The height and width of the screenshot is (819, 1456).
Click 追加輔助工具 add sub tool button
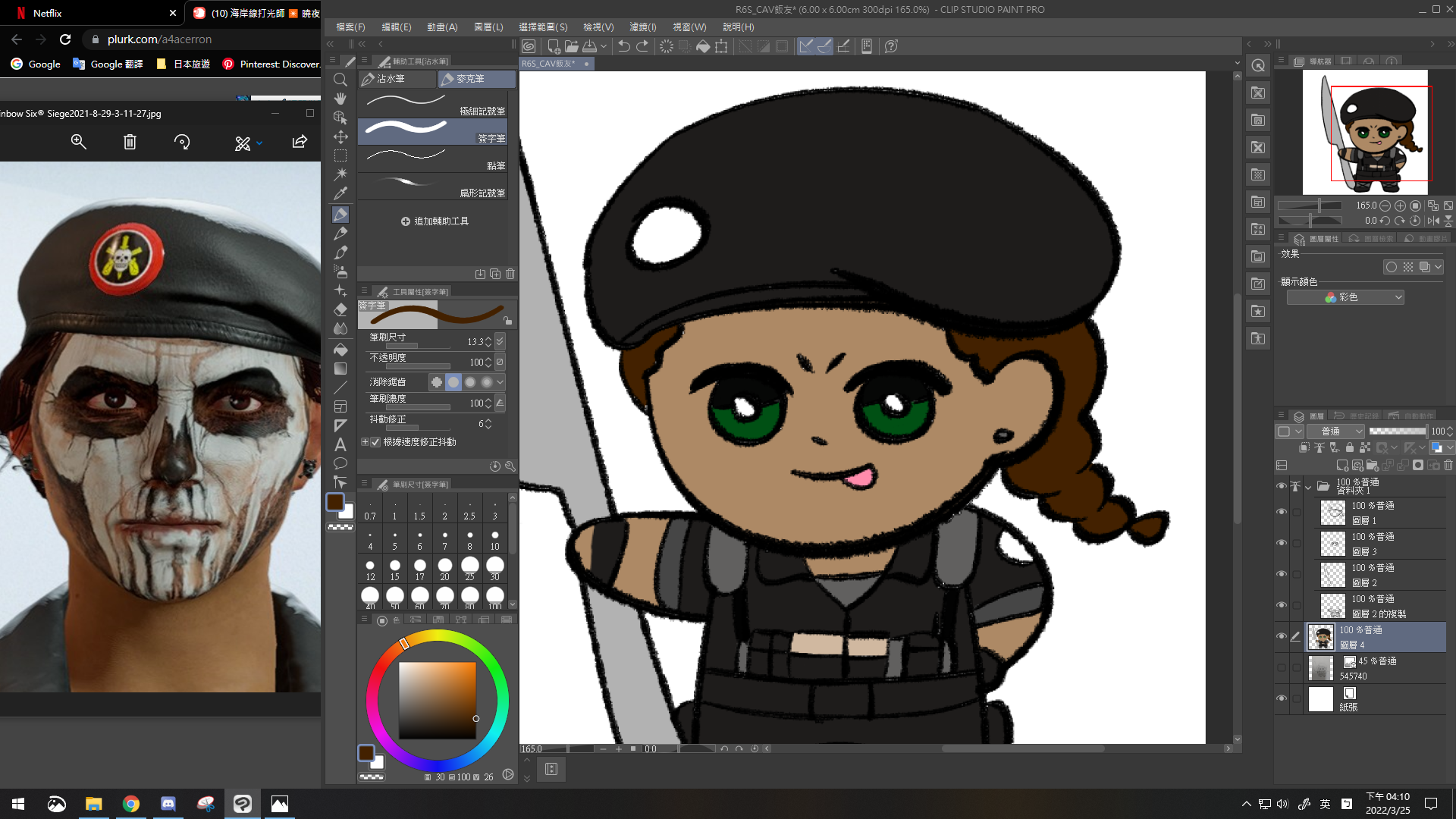435,221
